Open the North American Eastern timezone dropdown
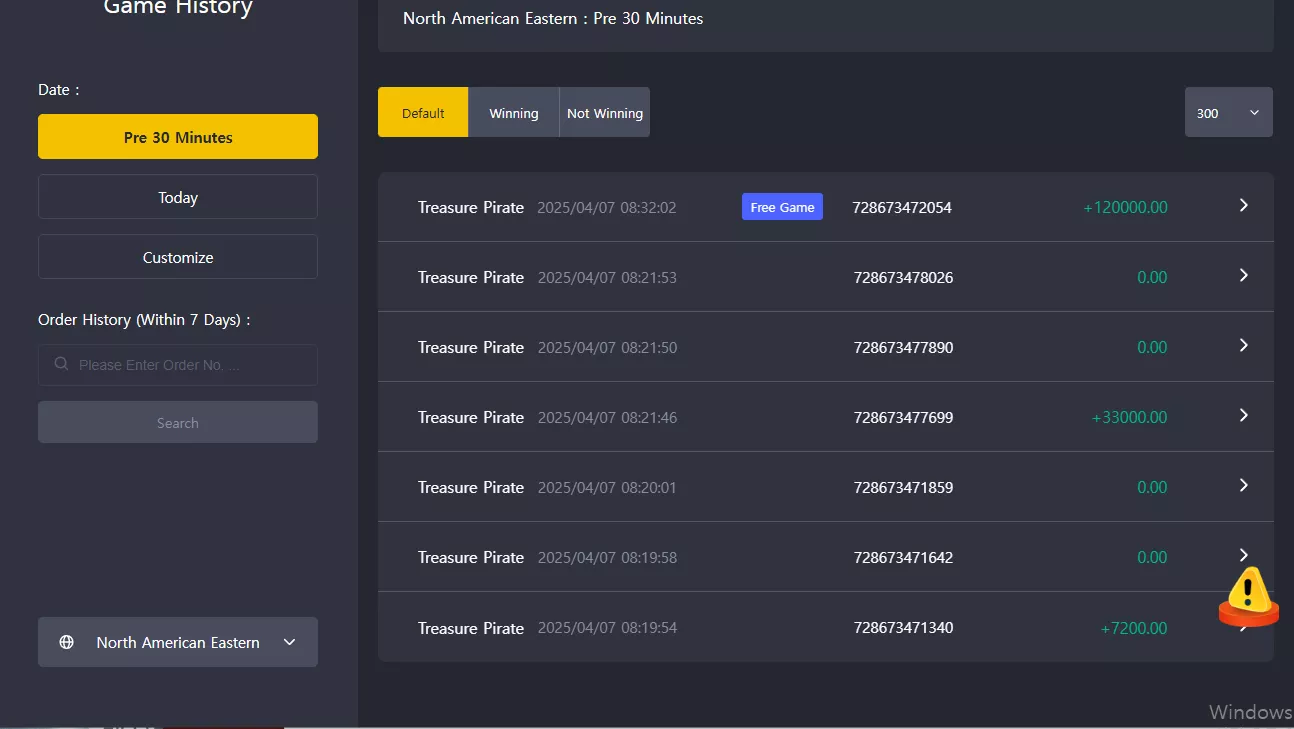 point(178,642)
